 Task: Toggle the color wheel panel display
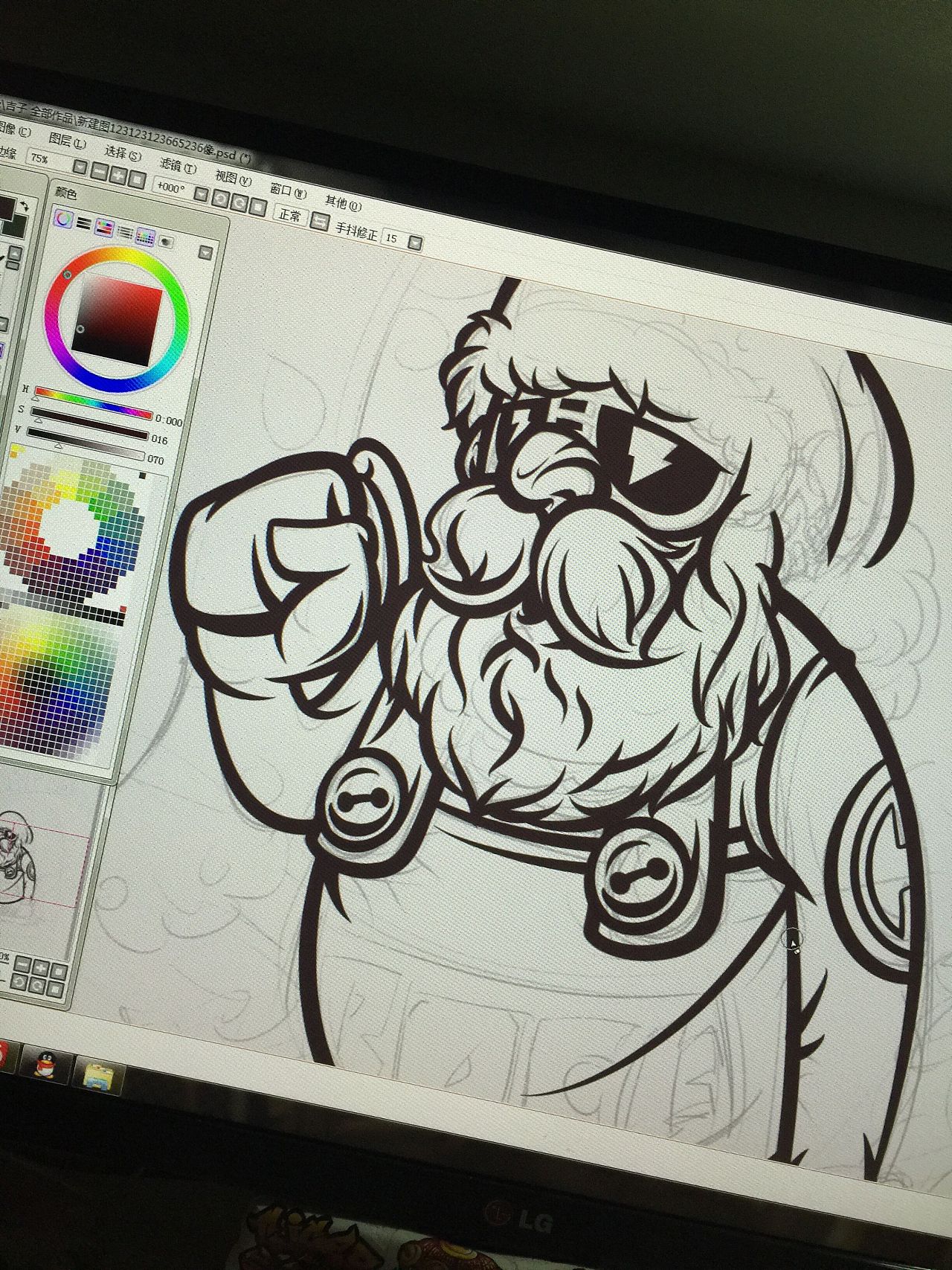pos(64,219)
